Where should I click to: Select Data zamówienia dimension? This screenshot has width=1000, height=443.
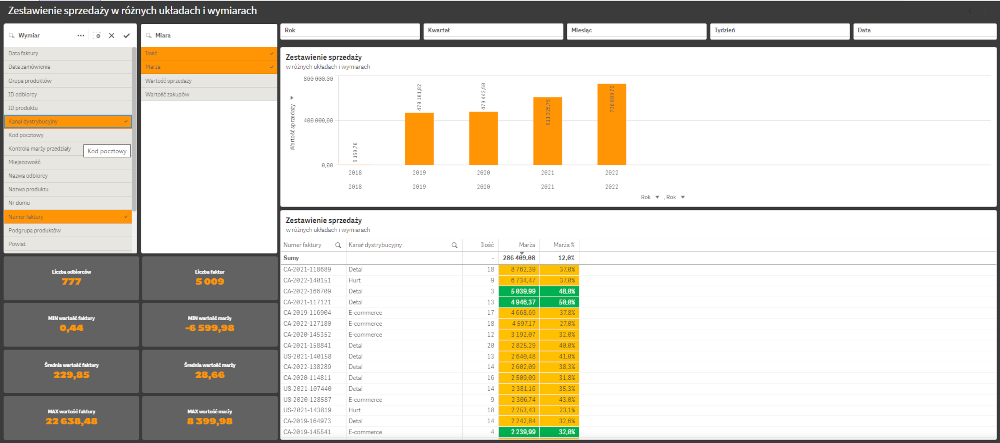[x=68, y=67]
